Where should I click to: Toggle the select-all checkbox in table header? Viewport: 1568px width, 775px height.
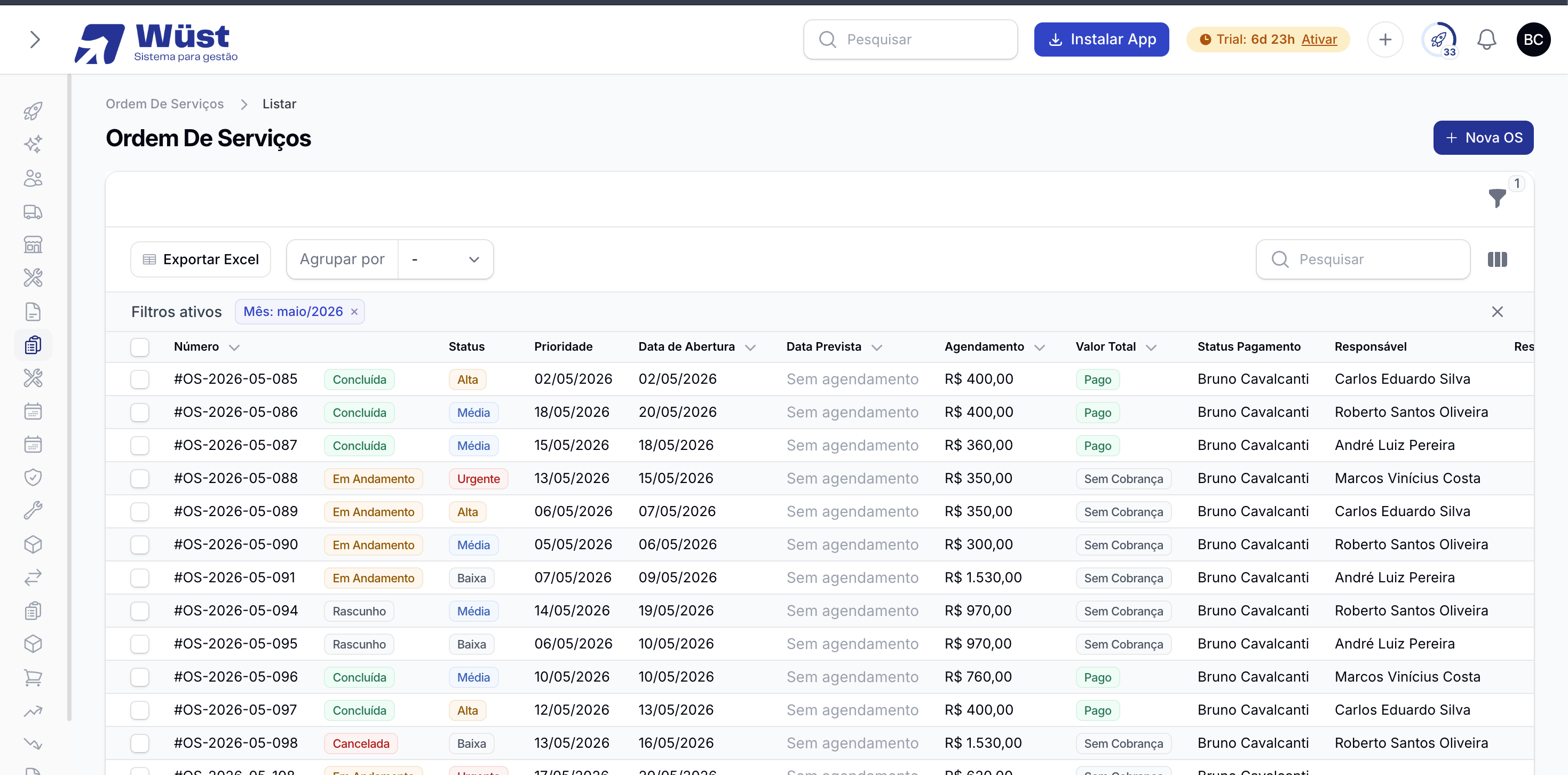coord(140,347)
